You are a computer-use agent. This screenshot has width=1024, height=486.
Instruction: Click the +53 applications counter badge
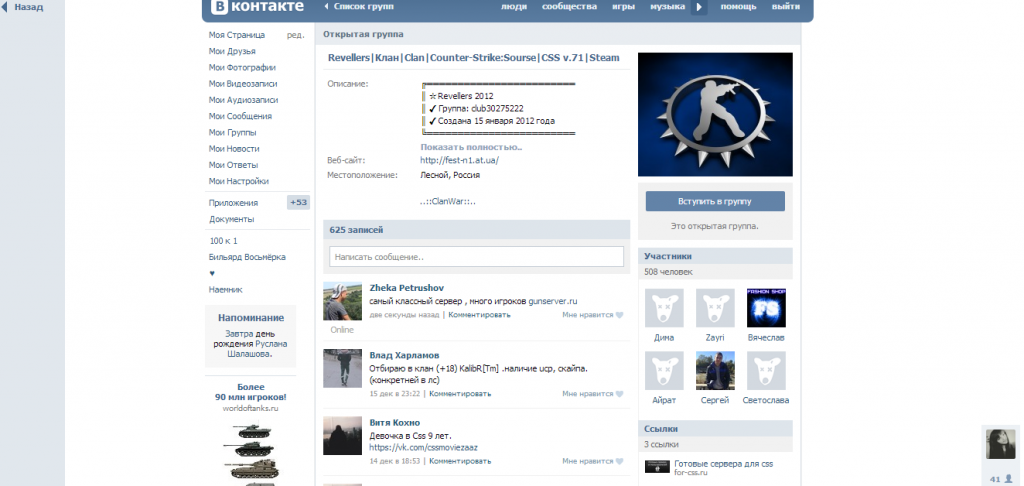point(298,202)
